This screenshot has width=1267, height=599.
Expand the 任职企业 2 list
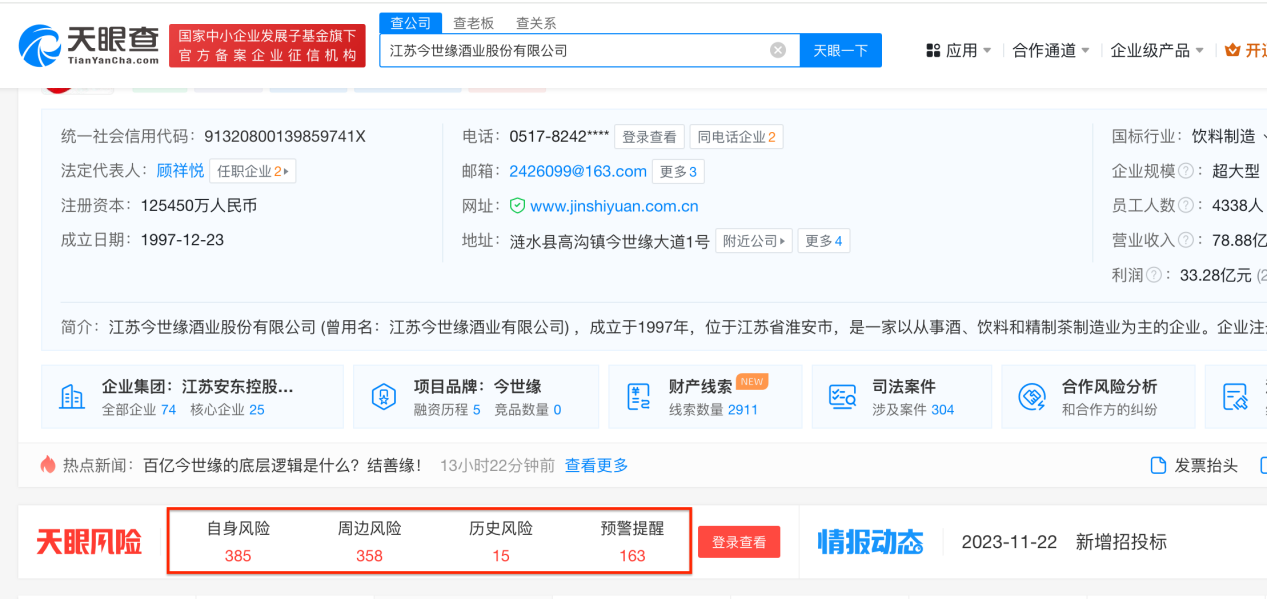(x=253, y=171)
